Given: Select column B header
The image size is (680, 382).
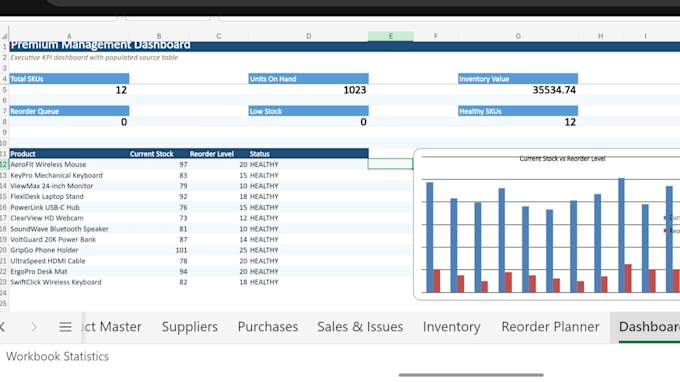Looking at the screenshot, I should pyautogui.click(x=159, y=36).
